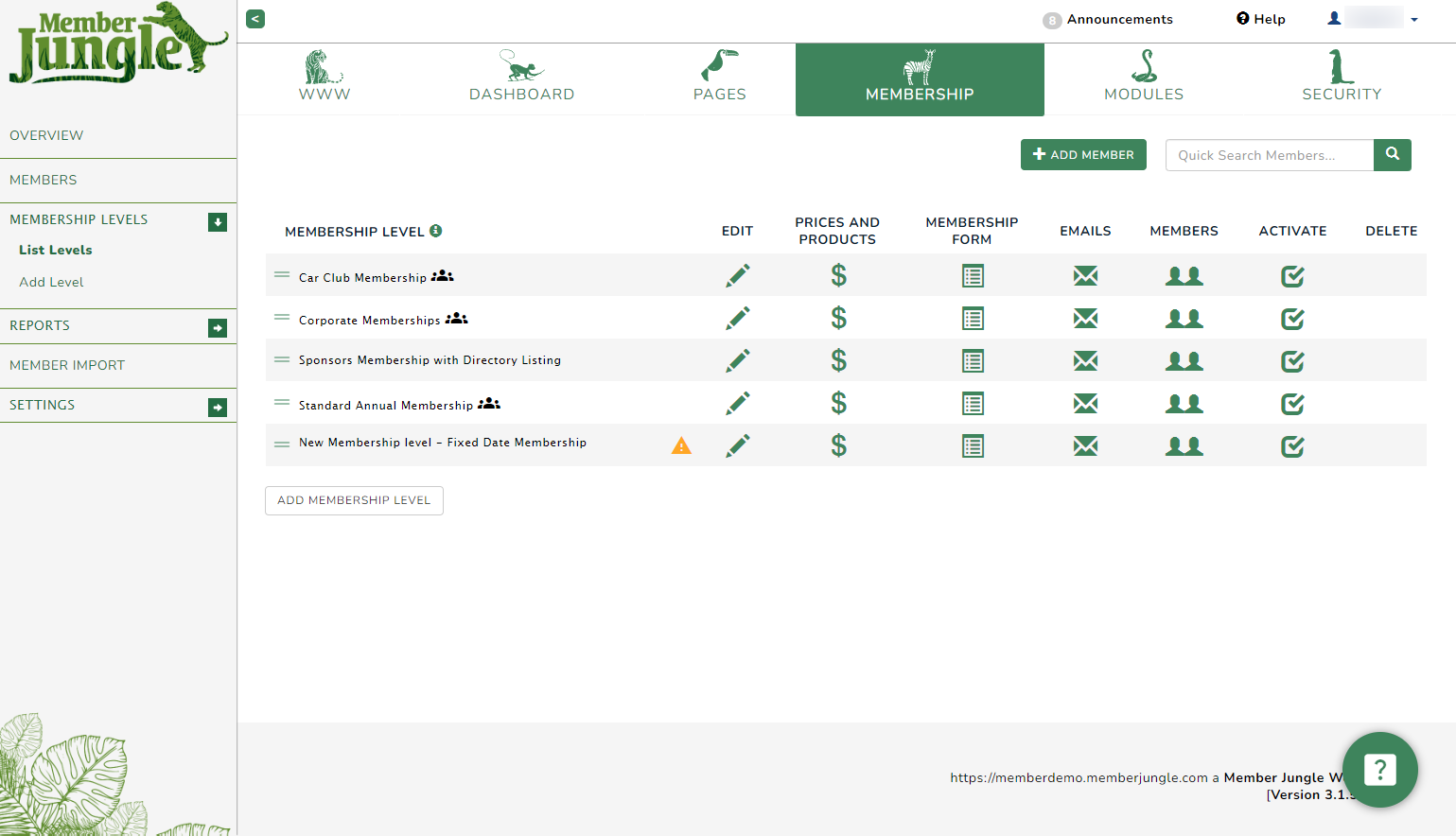View members of Car Club Membership
This screenshot has width=1456, height=836.
pos(1184,276)
